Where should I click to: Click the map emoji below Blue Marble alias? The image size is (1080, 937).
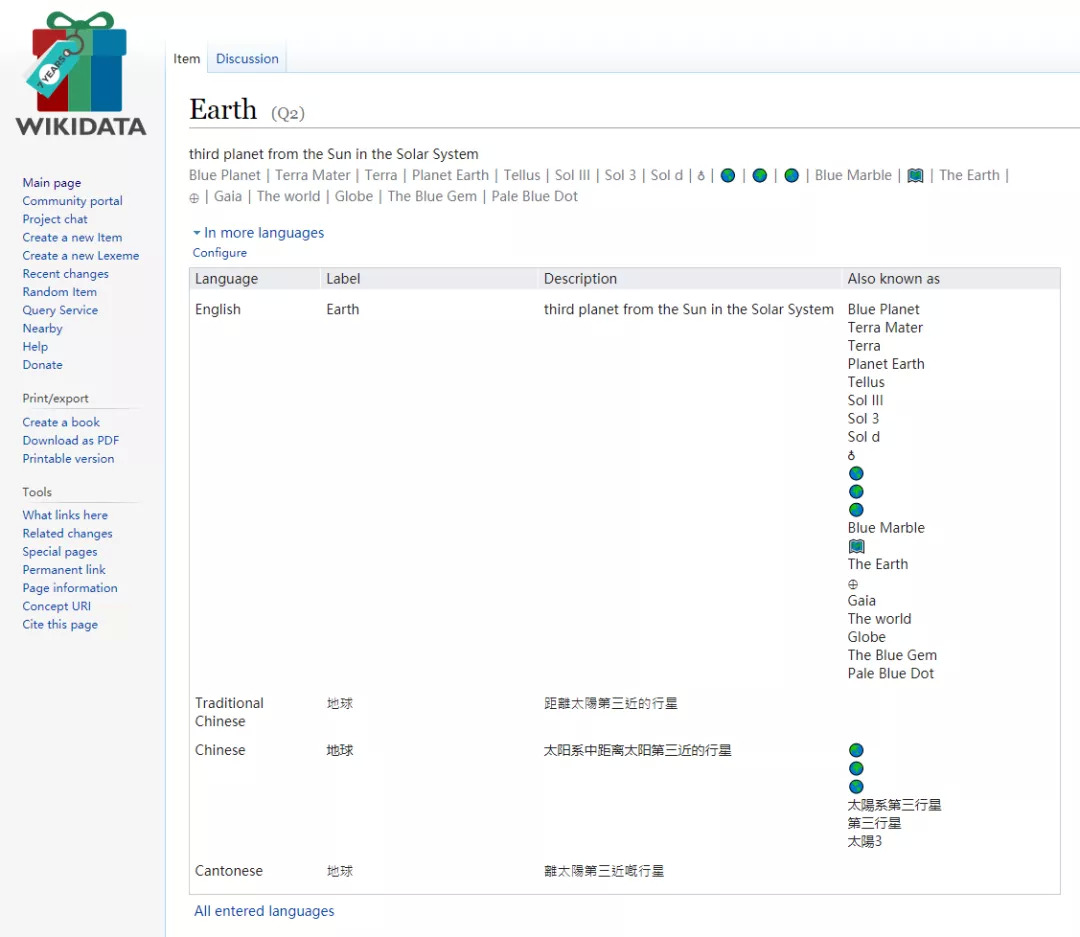click(856, 546)
